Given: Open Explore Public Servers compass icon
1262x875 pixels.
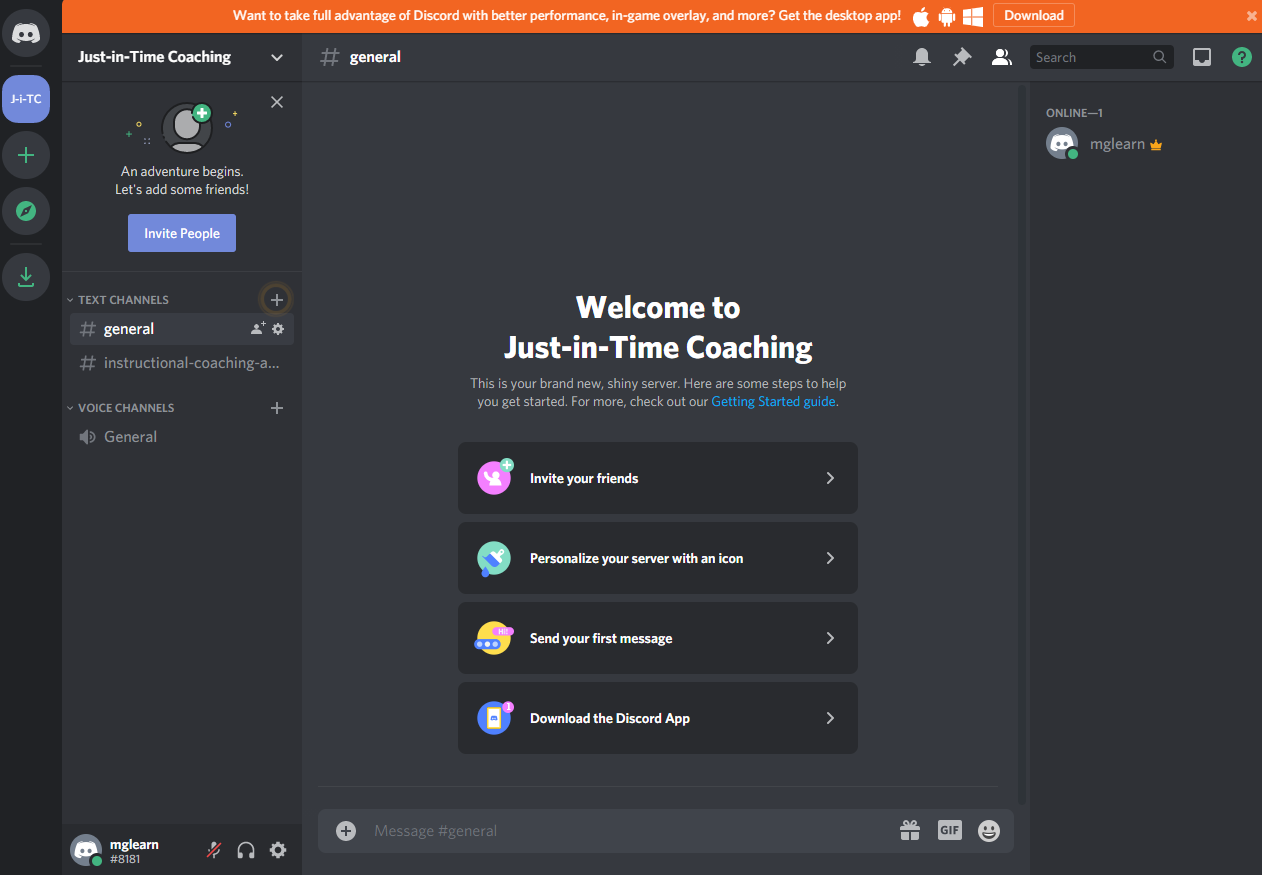Looking at the screenshot, I should coord(26,211).
